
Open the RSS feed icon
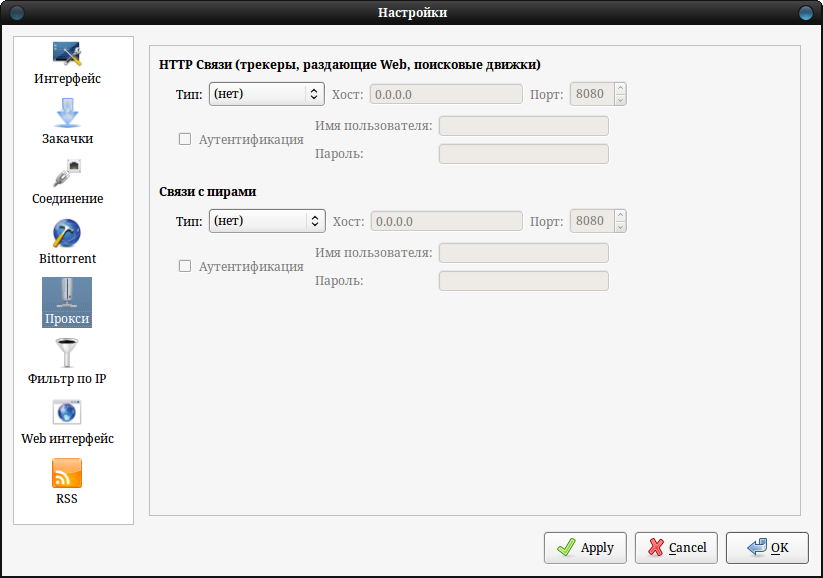(x=67, y=473)
